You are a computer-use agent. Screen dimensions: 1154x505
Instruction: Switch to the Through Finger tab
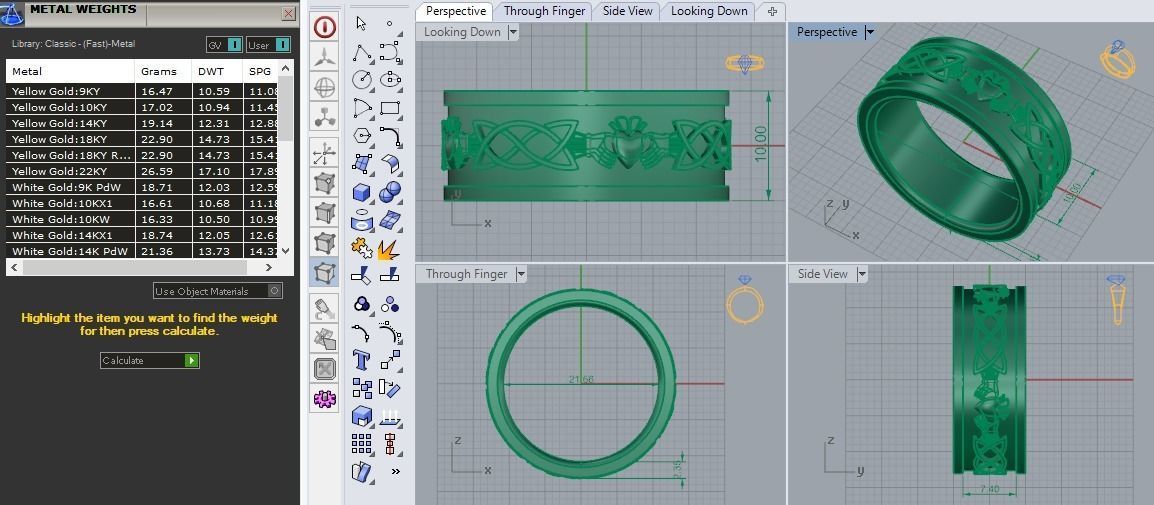tap(544, 11)
